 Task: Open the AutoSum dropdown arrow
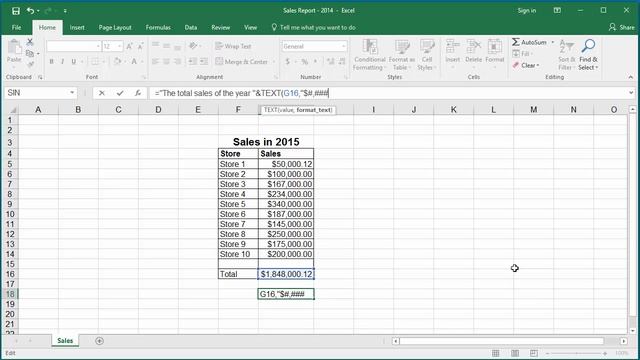coord(553,42)
